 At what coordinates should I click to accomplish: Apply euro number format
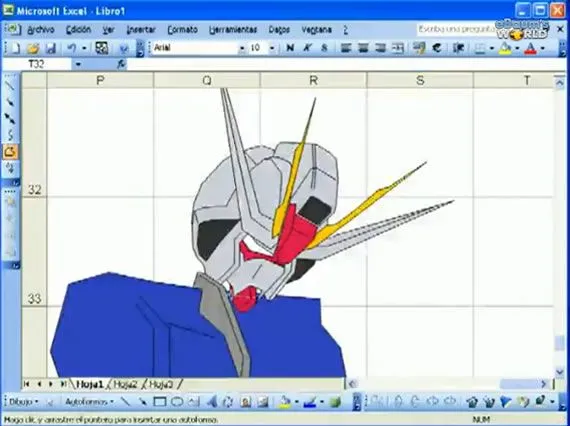click(437, 48)
